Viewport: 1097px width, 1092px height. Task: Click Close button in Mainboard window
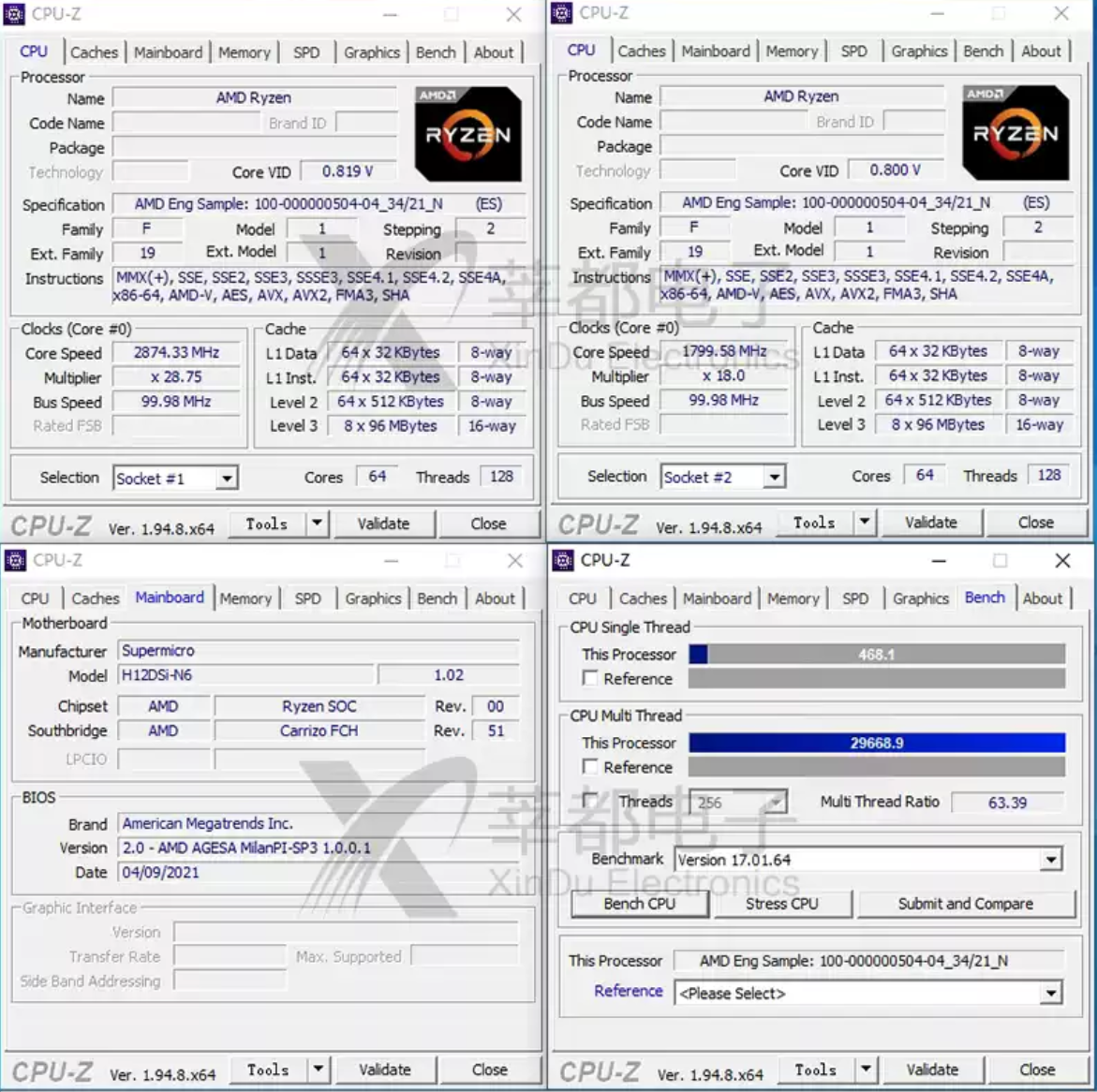489,1070
